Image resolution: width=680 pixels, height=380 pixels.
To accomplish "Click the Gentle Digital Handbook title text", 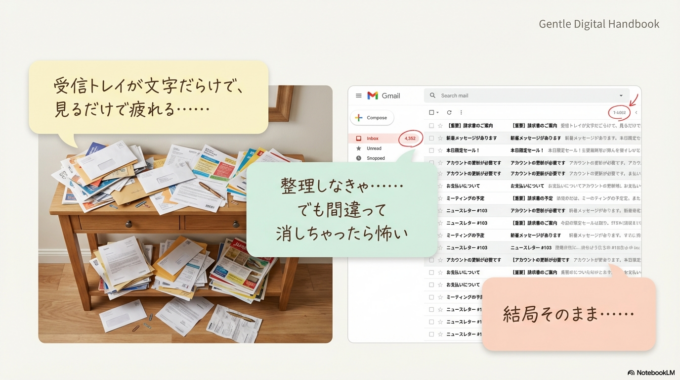I will click(x=599, y=24).
